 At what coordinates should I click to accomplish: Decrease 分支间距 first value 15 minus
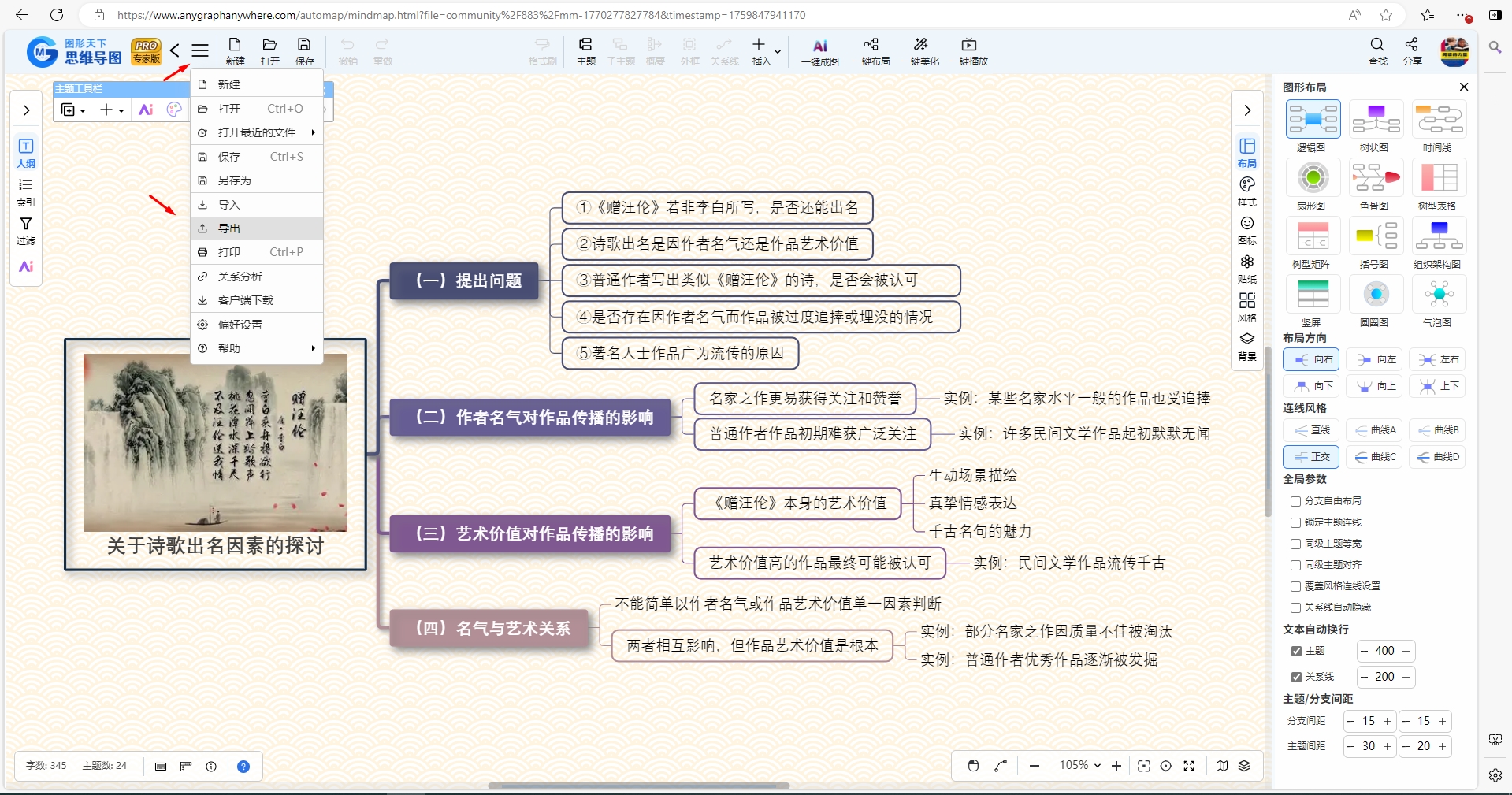(x=1351, y=721)
